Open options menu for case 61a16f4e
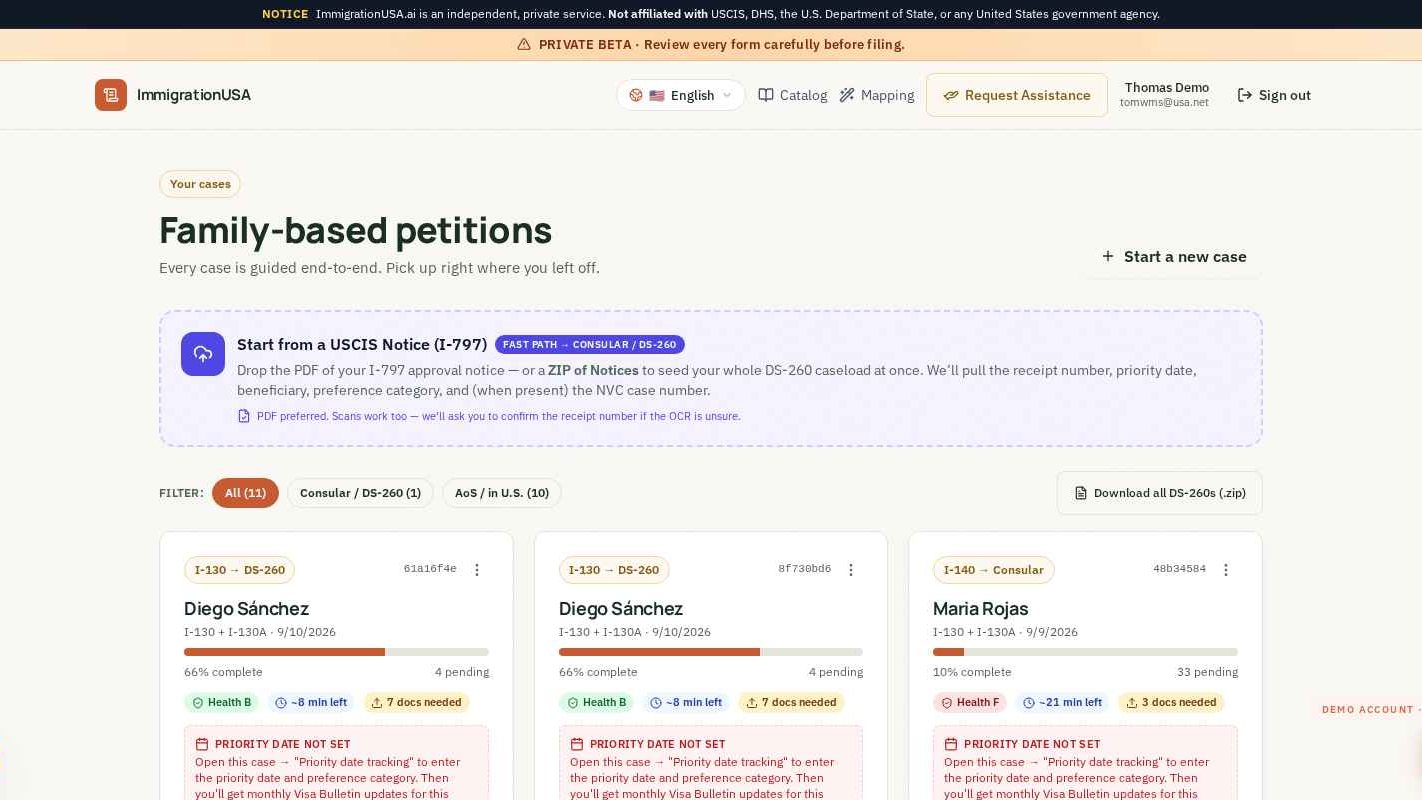1422x800 pixels. (477, 570)
